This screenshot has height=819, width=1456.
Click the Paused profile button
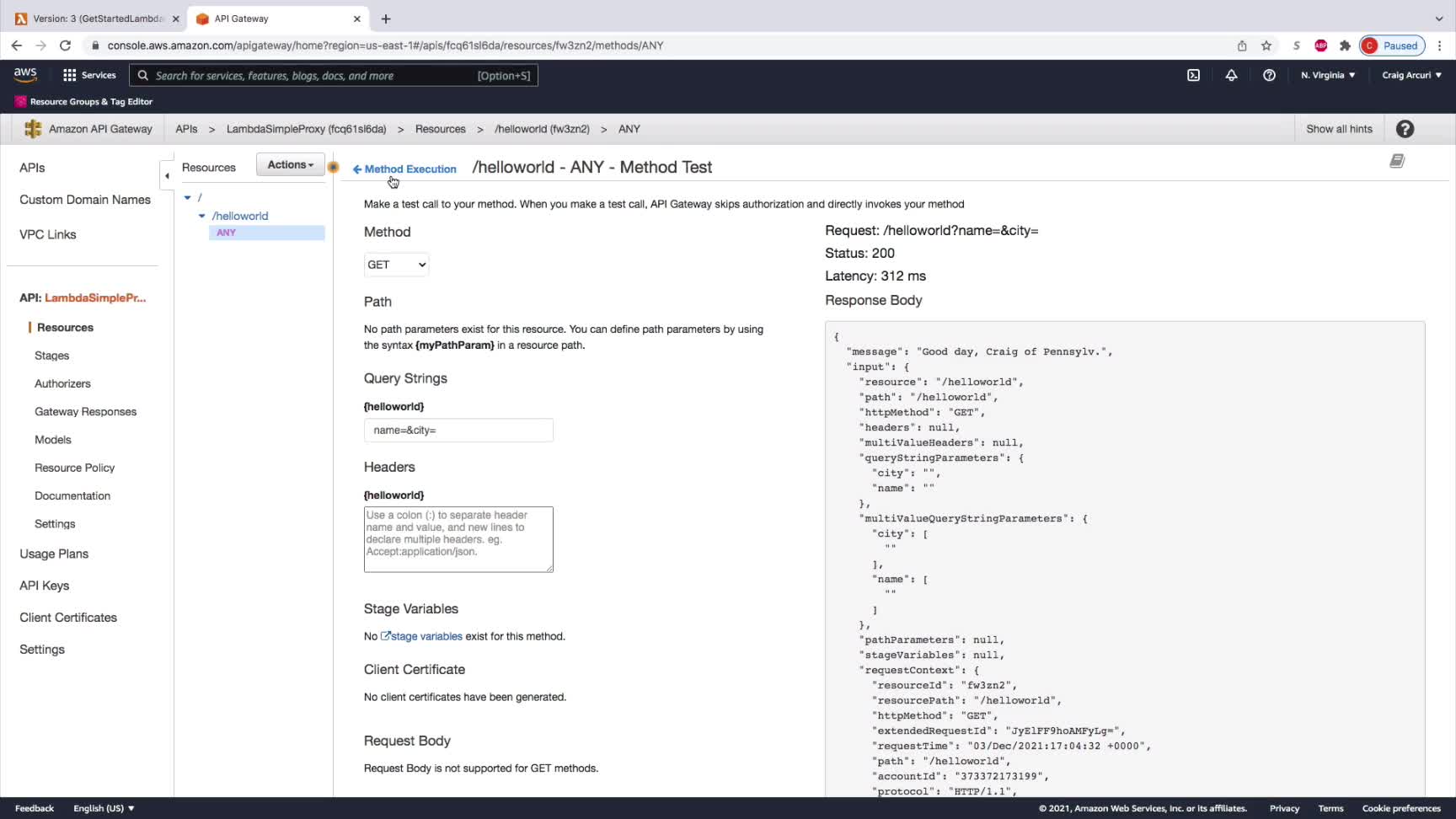coord(1392,45)
